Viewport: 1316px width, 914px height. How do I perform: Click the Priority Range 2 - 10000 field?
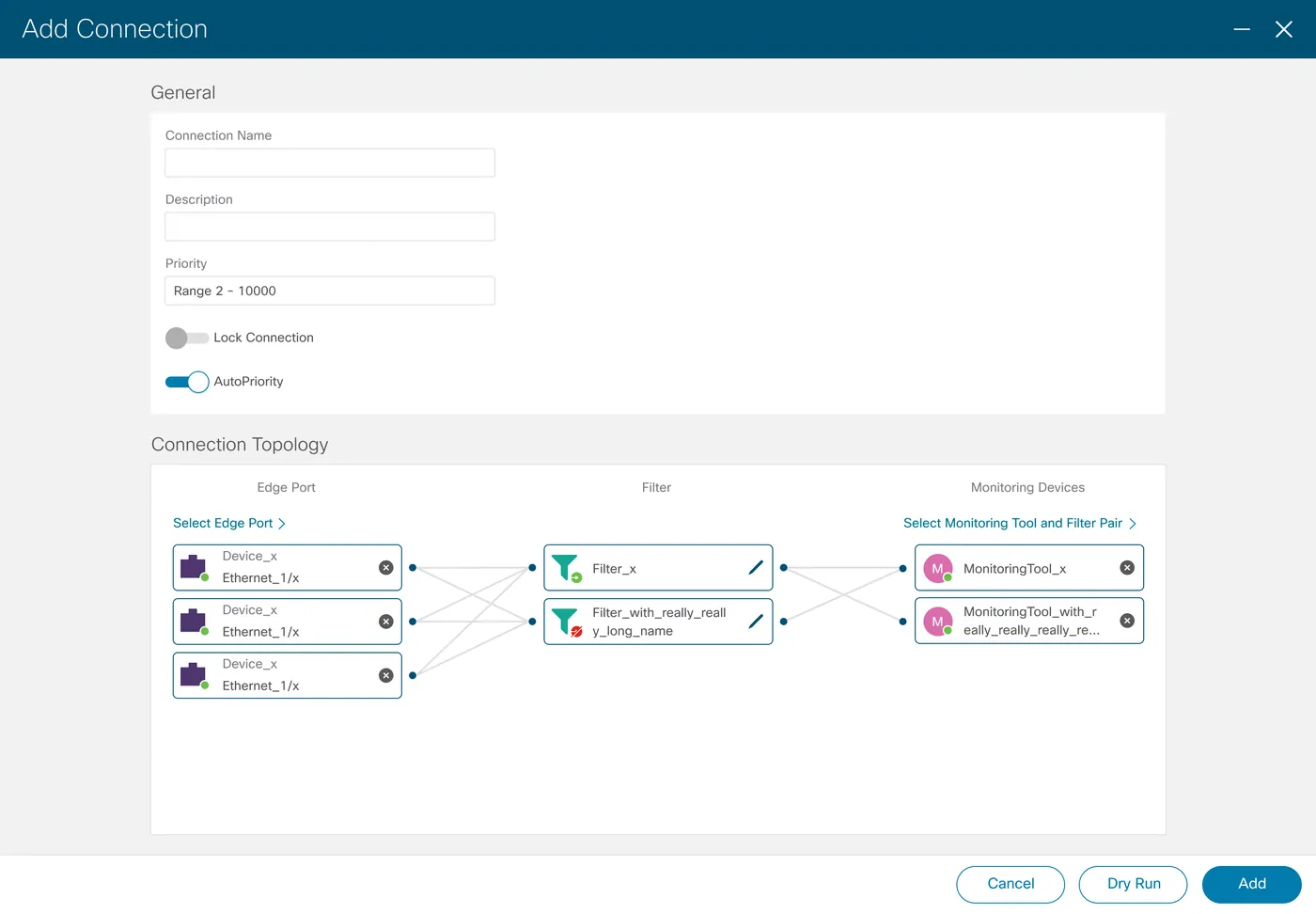[x=330, y=291]
